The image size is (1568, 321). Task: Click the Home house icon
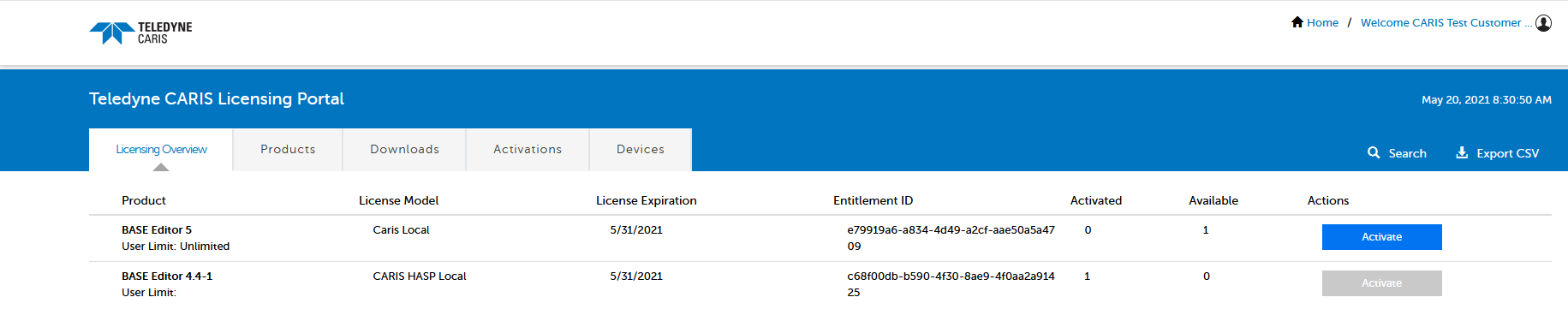pyautogui.click(x=1297, y=22)
